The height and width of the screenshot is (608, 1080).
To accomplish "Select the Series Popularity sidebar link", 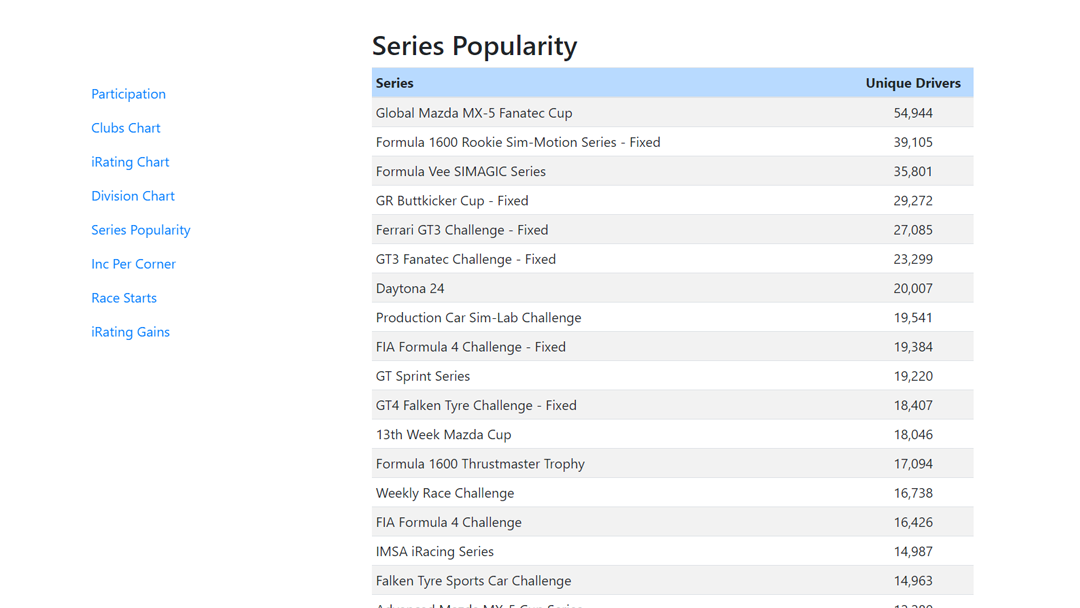I will click(x=140, y=229).
